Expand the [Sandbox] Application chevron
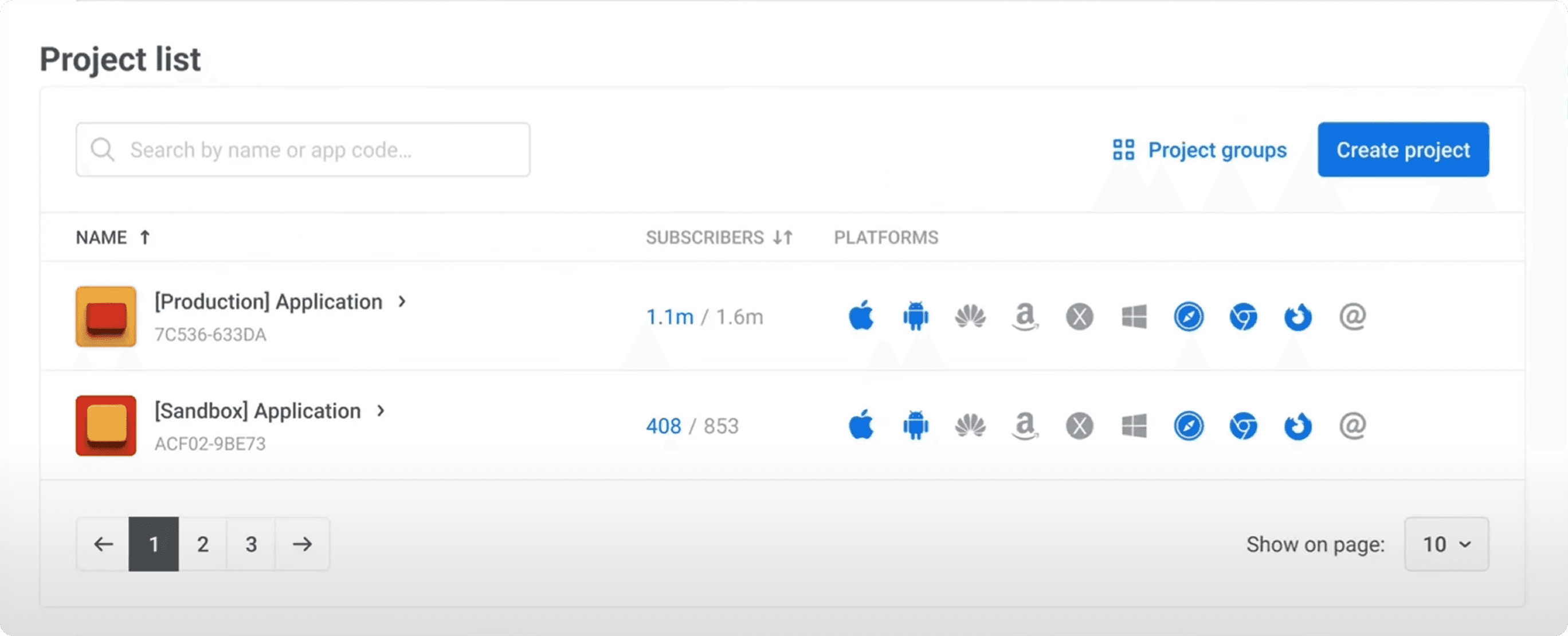This screenshot has width=1568, height=636. click(381, 411)
